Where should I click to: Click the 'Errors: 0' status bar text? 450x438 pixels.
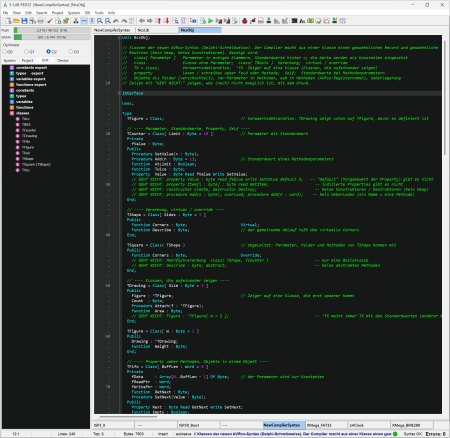(x=435, y=434)
